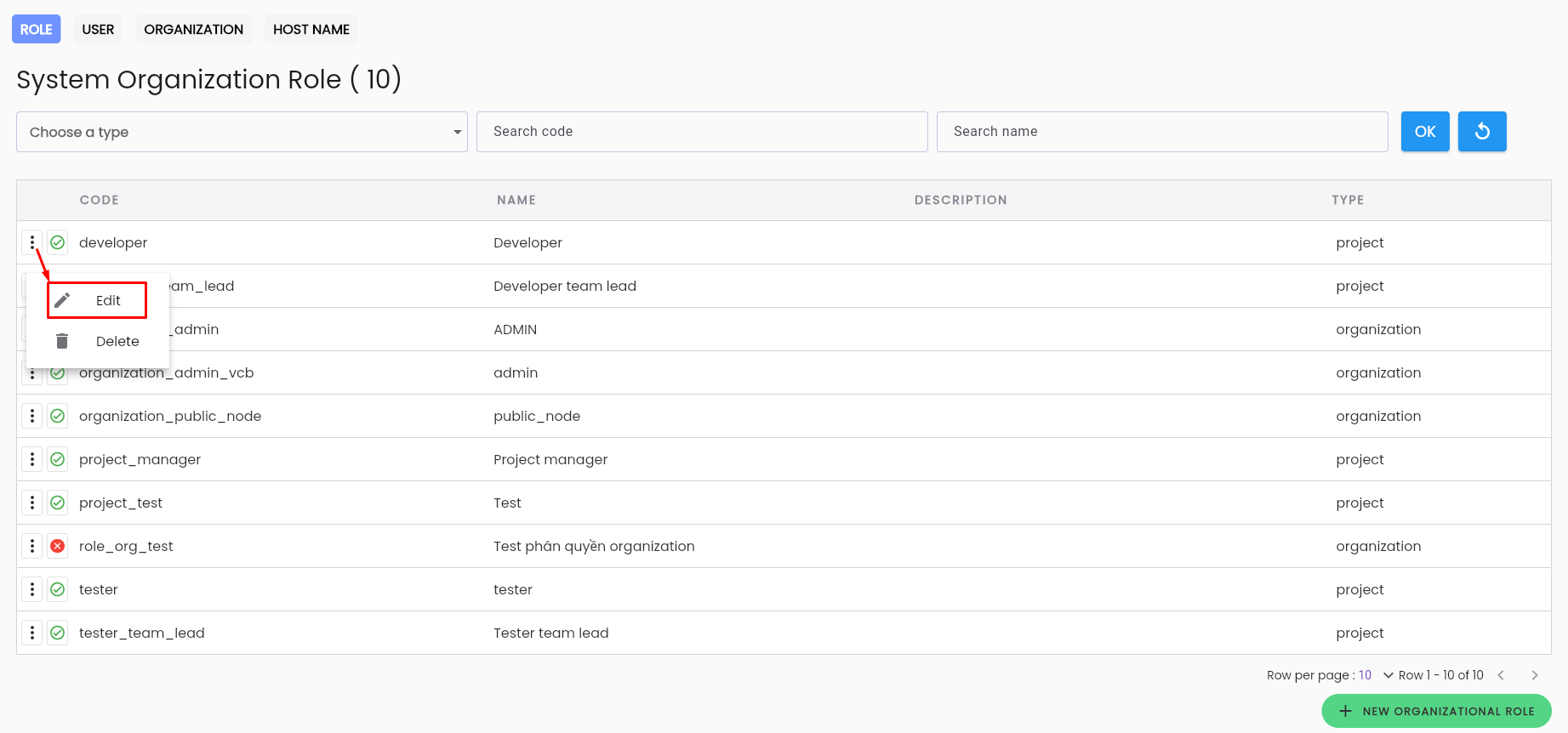Go to the next page of results

pos(1535,675)
